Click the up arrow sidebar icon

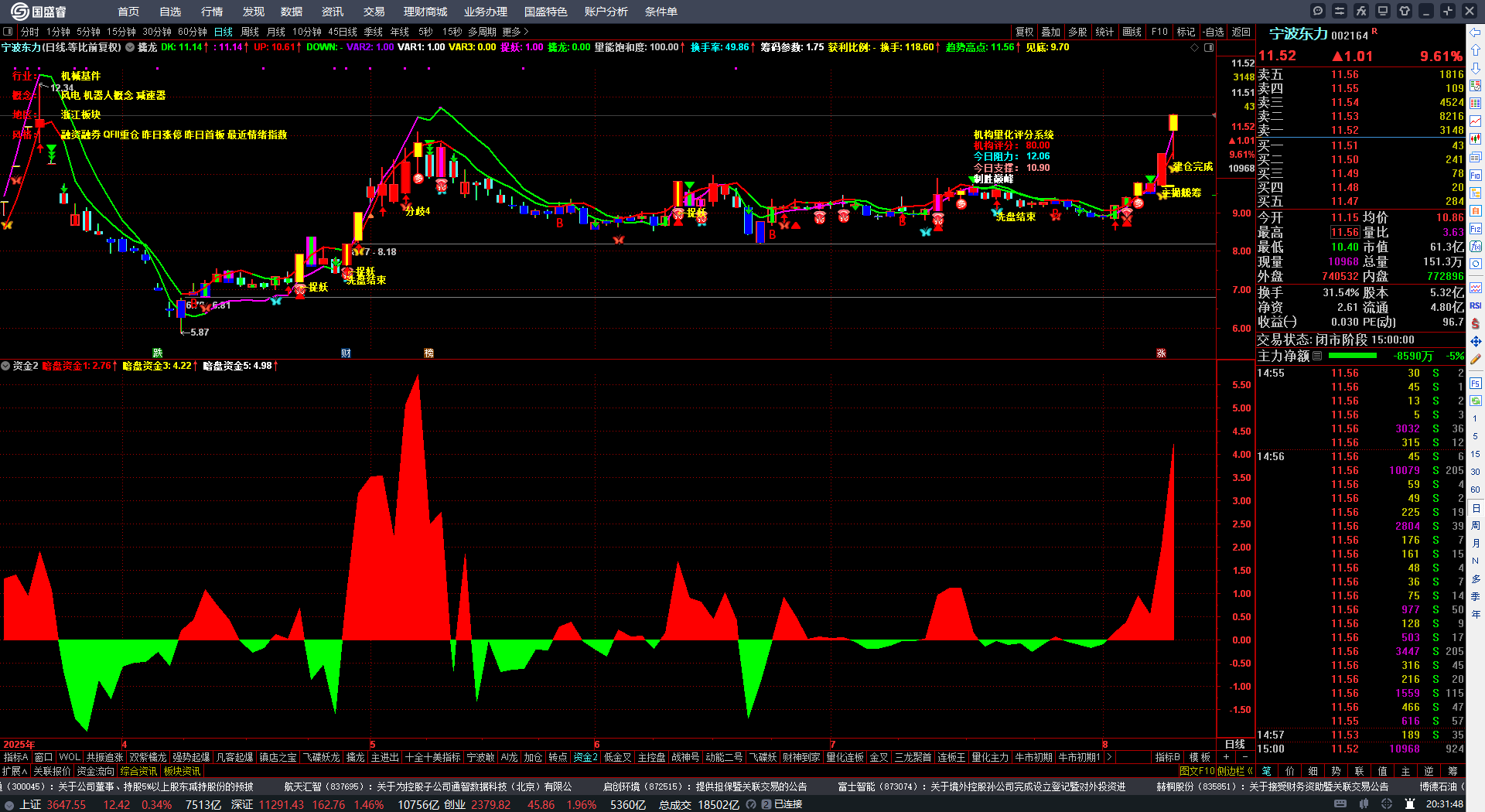click(x=1476, y=49)
